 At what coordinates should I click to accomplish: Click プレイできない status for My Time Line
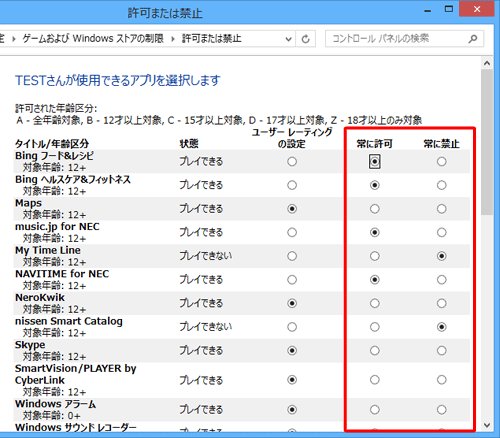coord(206,256)
